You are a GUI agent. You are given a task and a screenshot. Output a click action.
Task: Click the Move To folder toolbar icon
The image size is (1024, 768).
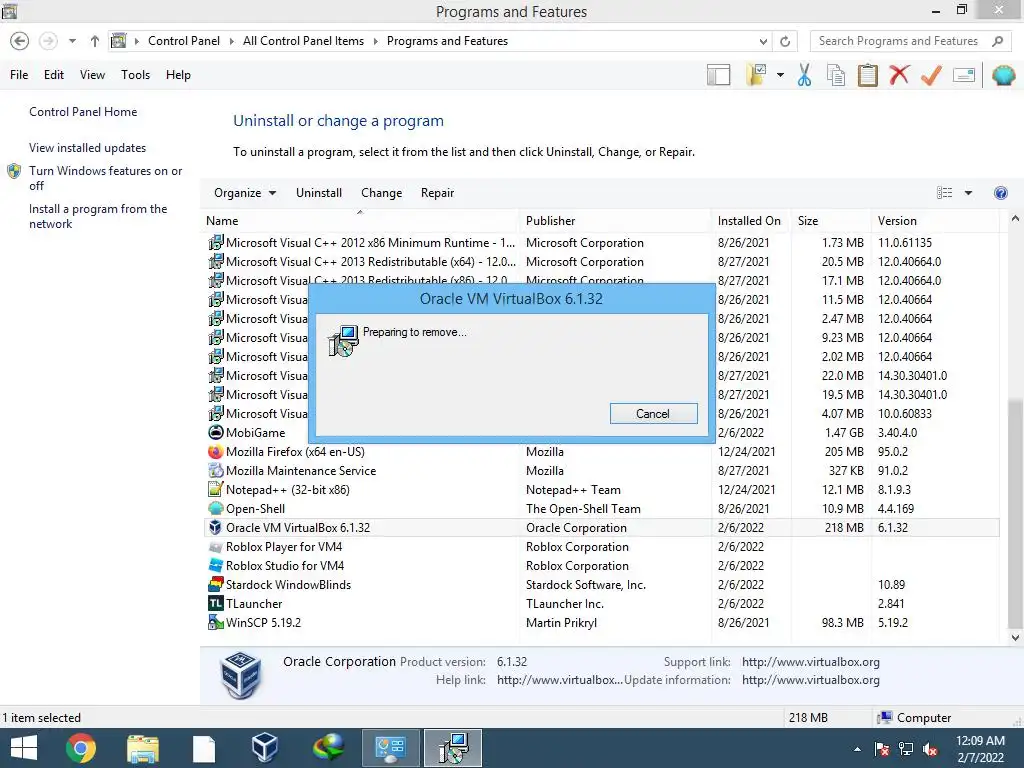pos(757,75)
